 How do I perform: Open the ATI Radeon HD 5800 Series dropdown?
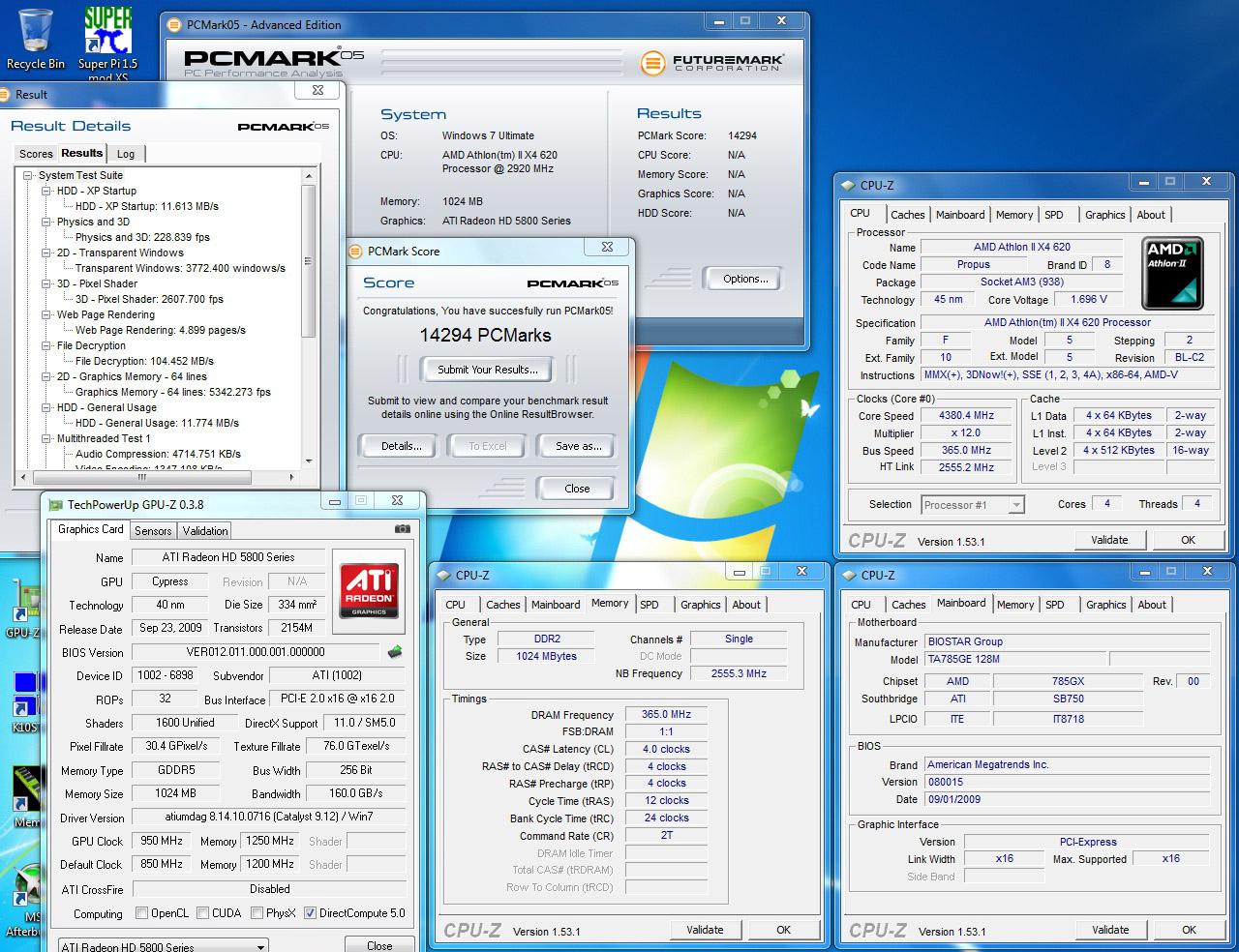(x=164, y=945)
